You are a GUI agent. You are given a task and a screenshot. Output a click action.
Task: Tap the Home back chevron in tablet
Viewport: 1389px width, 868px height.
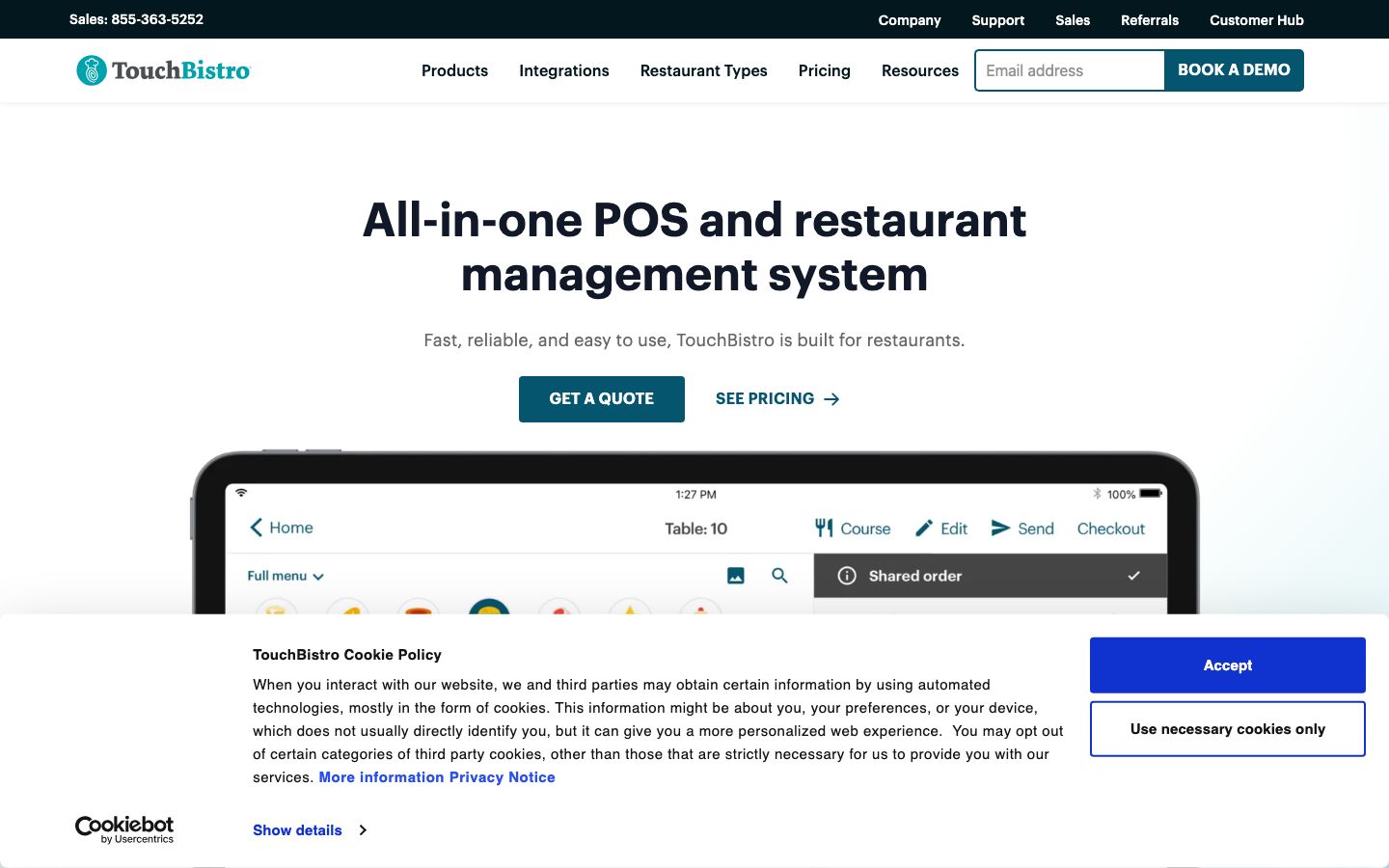click(256, 528)
